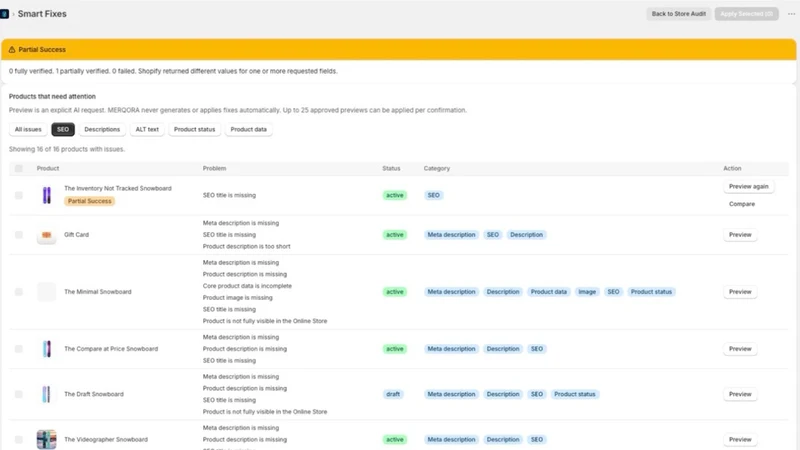
Task: Click 'Products that need attention' heading
Action: coord(52,96)
